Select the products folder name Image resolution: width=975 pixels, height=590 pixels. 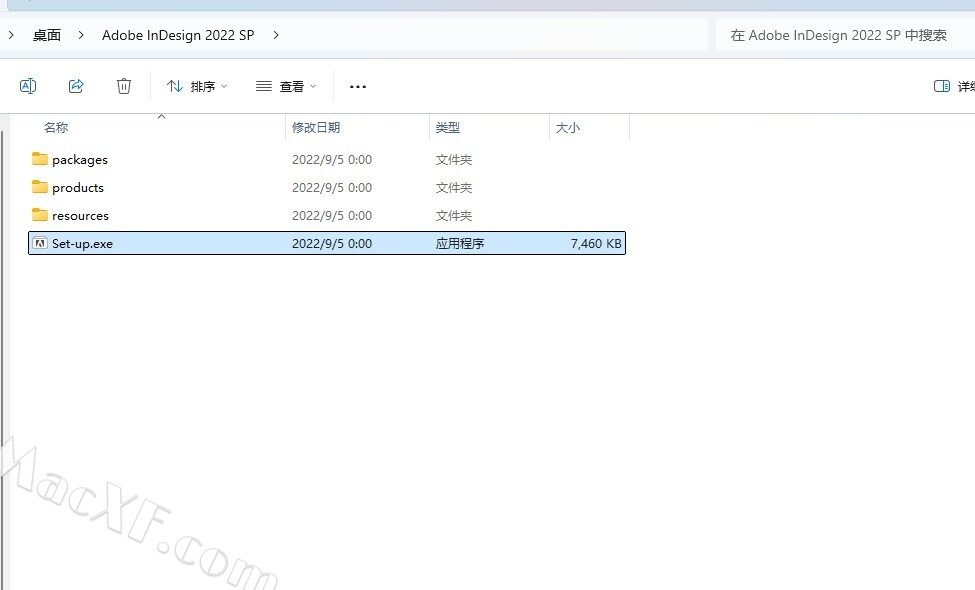[x=78, y=188]
